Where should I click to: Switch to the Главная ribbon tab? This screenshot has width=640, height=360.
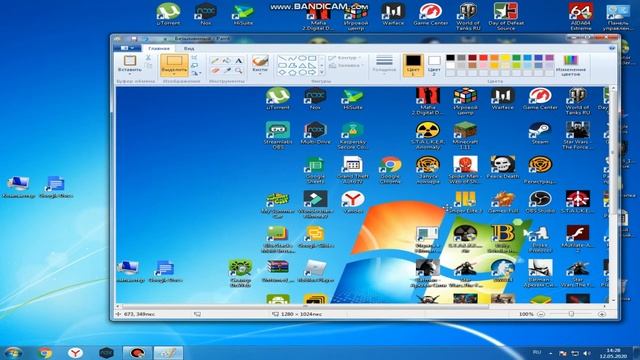(159, 48)
